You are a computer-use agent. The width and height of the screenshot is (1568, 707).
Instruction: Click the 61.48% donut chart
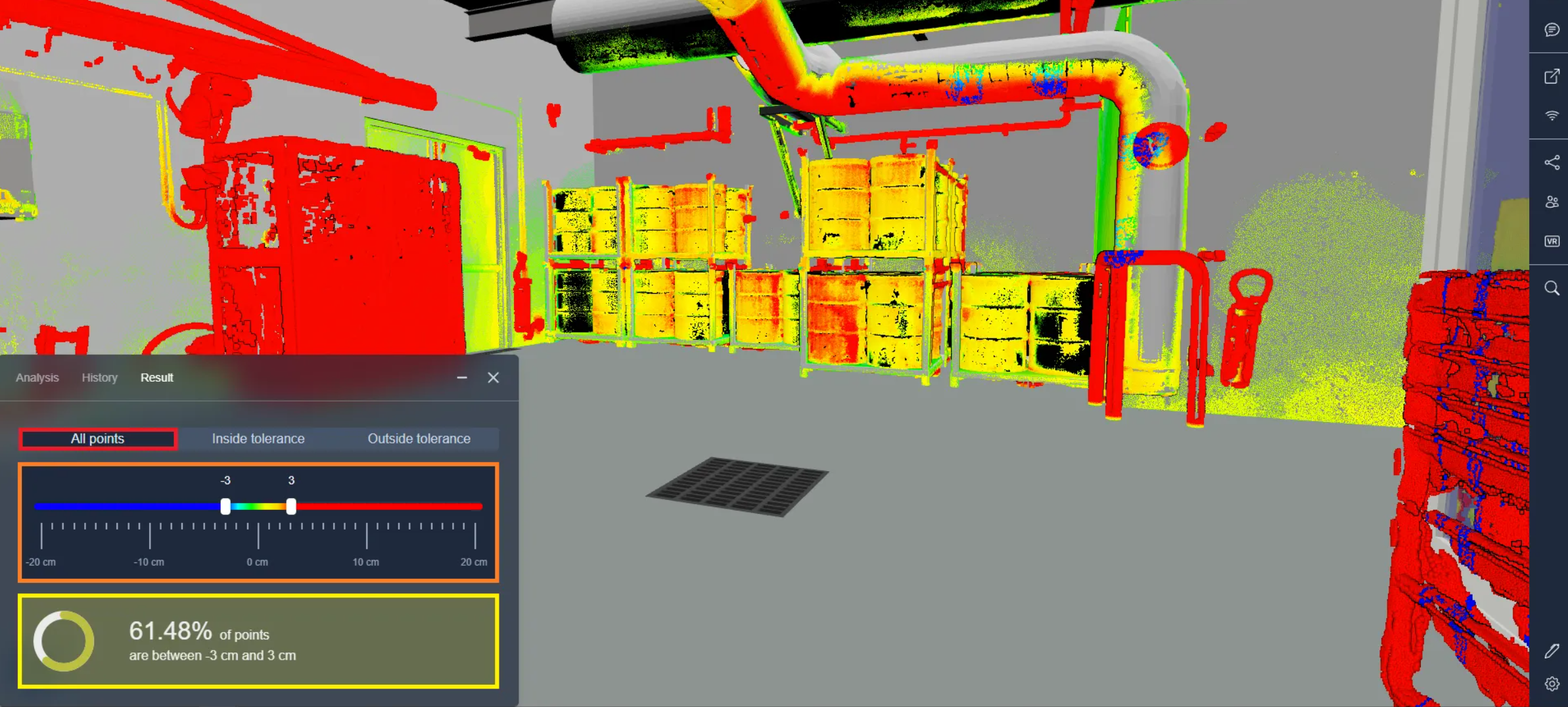[64, 641]
